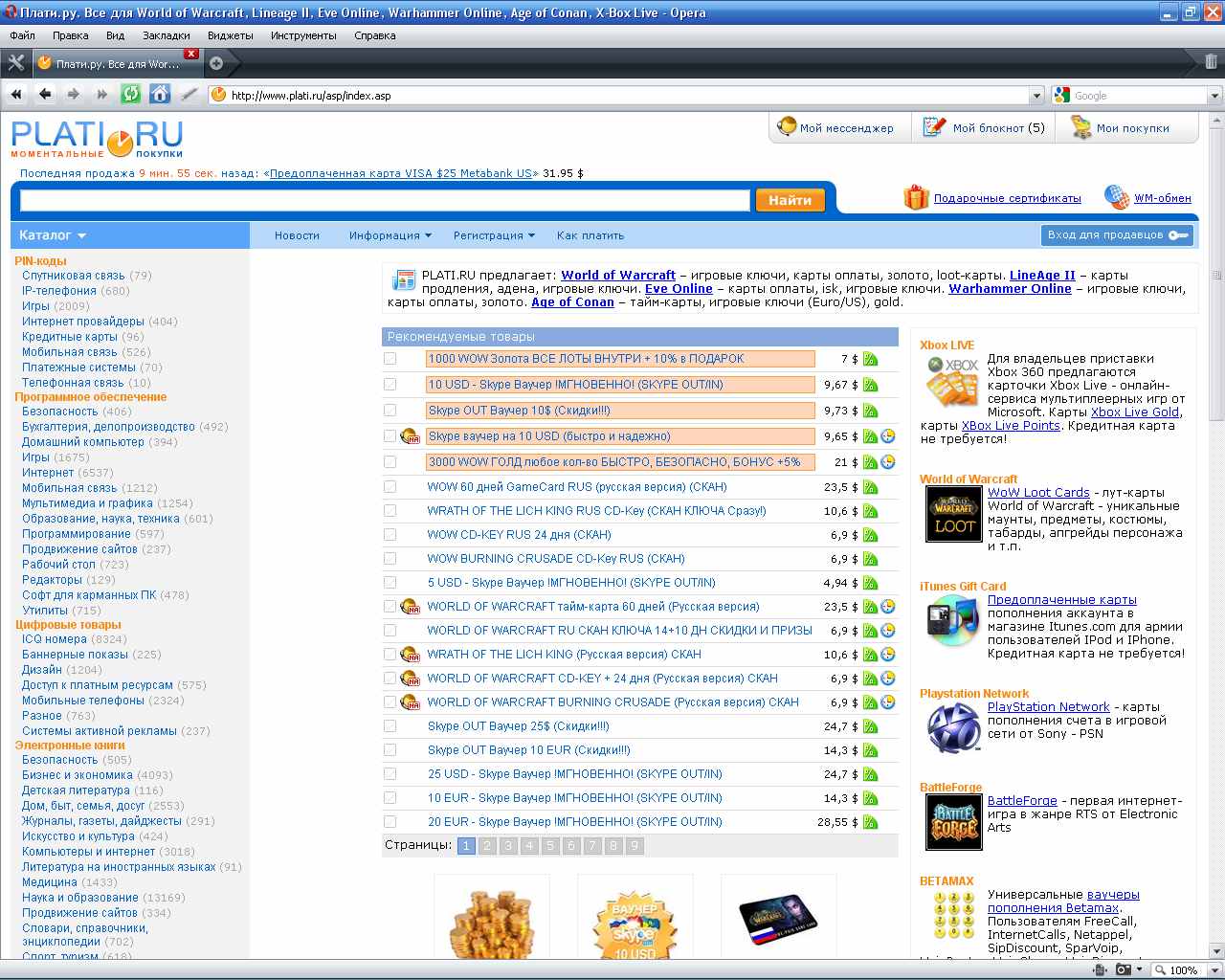Select checkbox for 5 USD Skype Ваучер
Image resolution: width=1225 pixels, height=980 pixels.
390,583
